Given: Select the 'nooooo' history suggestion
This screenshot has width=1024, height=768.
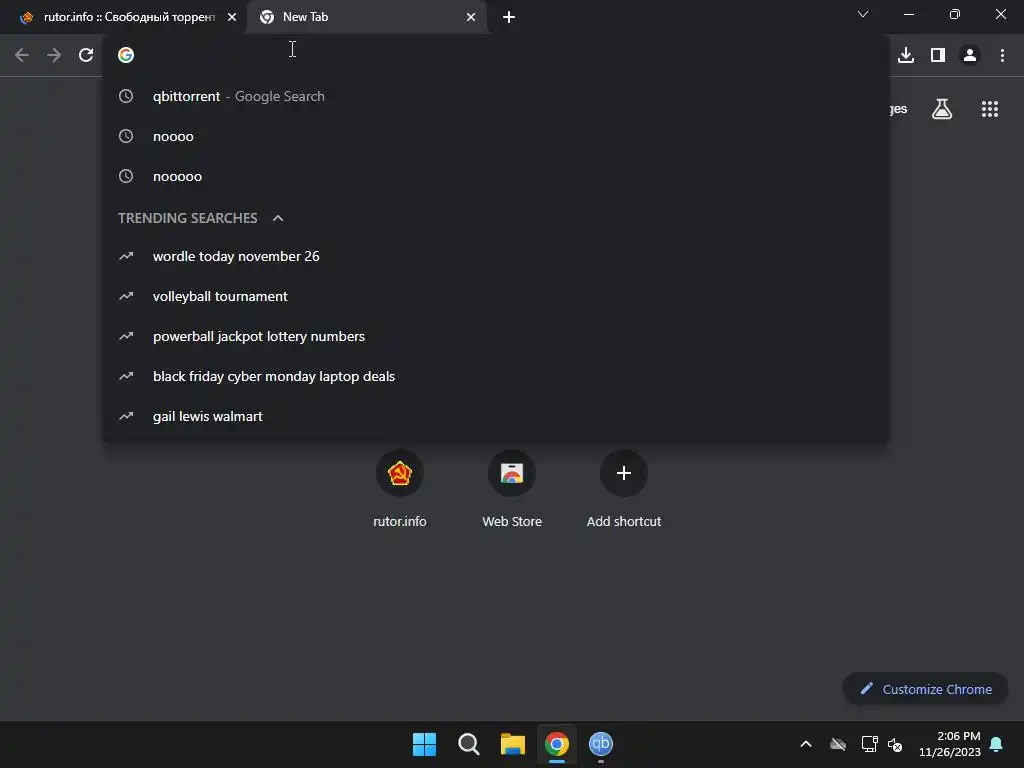Looking at the screenshot, I should point(496,176).
